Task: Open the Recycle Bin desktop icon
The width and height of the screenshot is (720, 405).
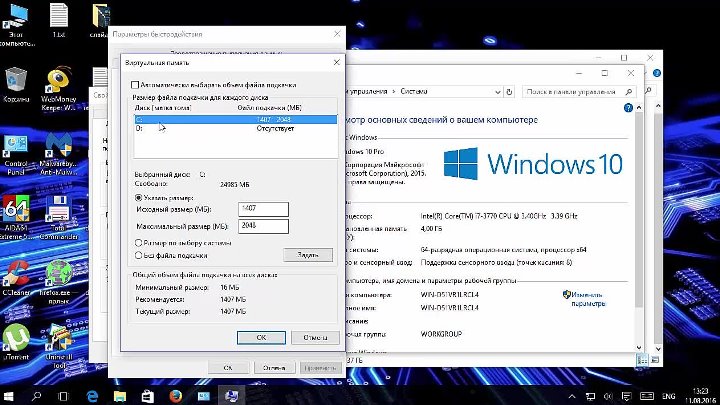Action: [x=16, y=84]
